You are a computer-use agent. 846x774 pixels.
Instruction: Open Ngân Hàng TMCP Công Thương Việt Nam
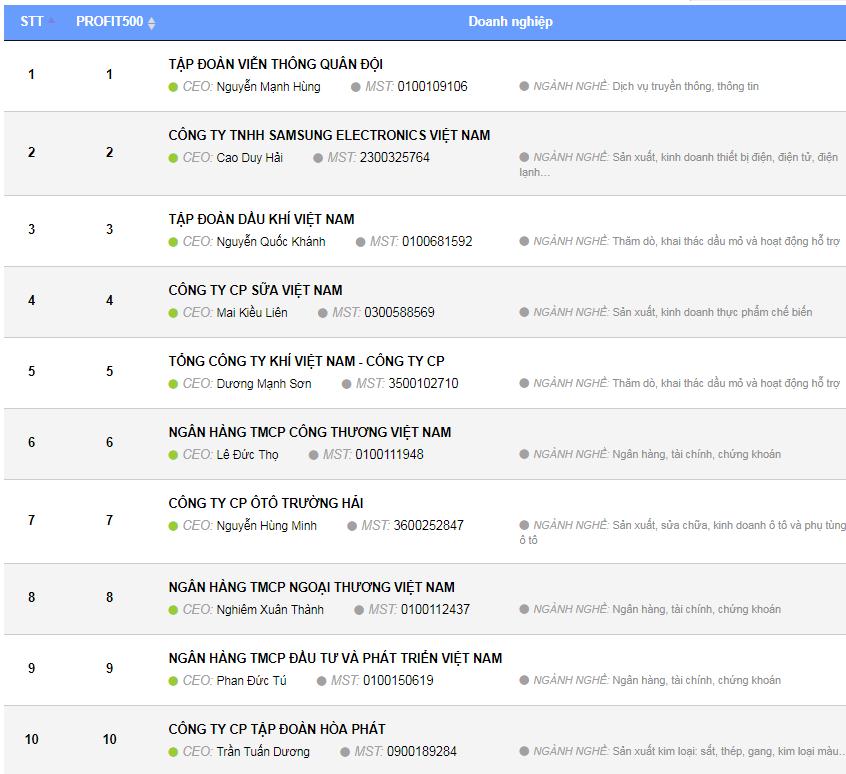point(309,432)
